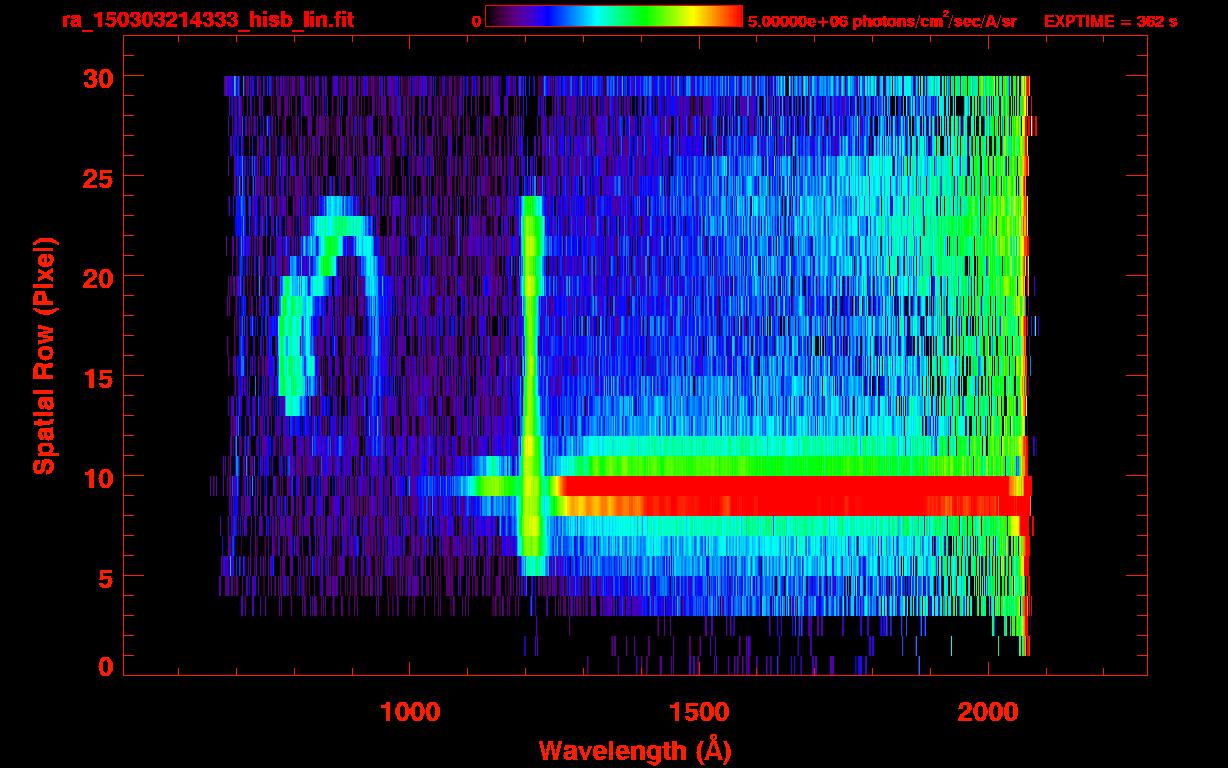Viewport: 1228px width, 768px height.
Task: Click the 1000 wavelength tick label
Action: pos(410,711)
